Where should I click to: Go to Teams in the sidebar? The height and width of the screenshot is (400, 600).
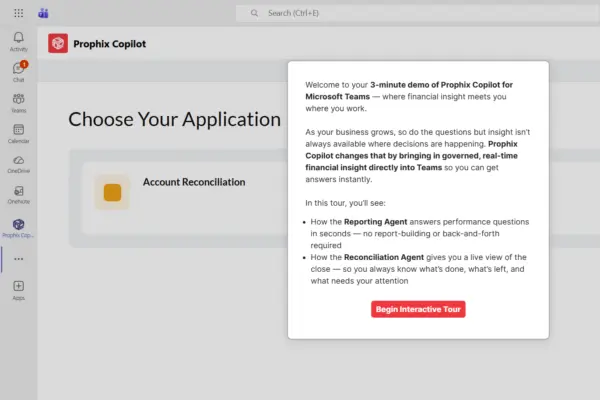[x=18, y=103]
